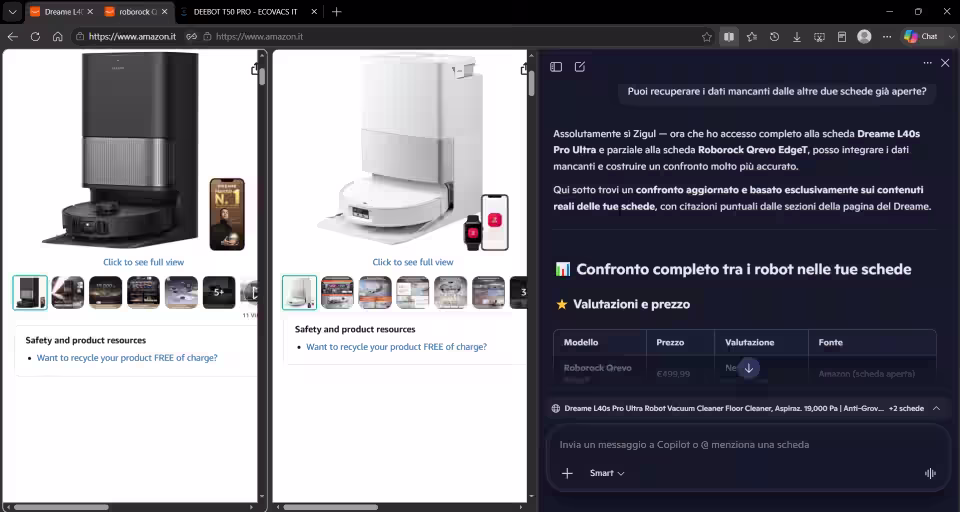Select the second Dreame product thumbnail
Screen dimensions: 960x512
(x=67, y=293)
